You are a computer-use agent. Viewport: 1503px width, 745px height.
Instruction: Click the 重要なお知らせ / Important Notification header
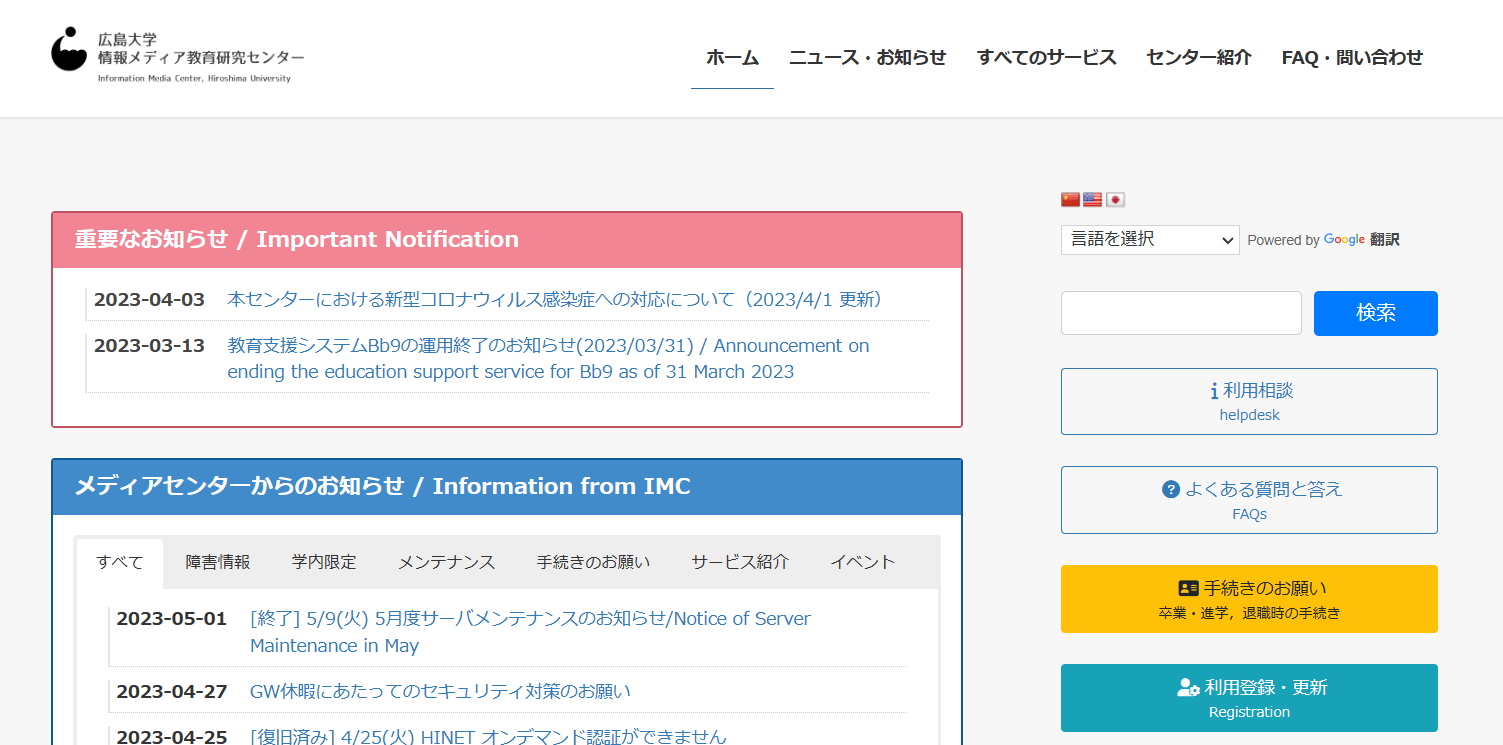[507, 240]
